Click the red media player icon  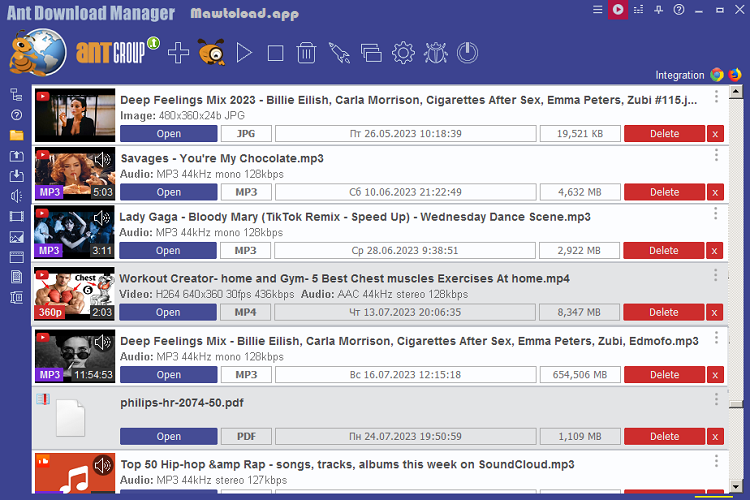(618, 10)
